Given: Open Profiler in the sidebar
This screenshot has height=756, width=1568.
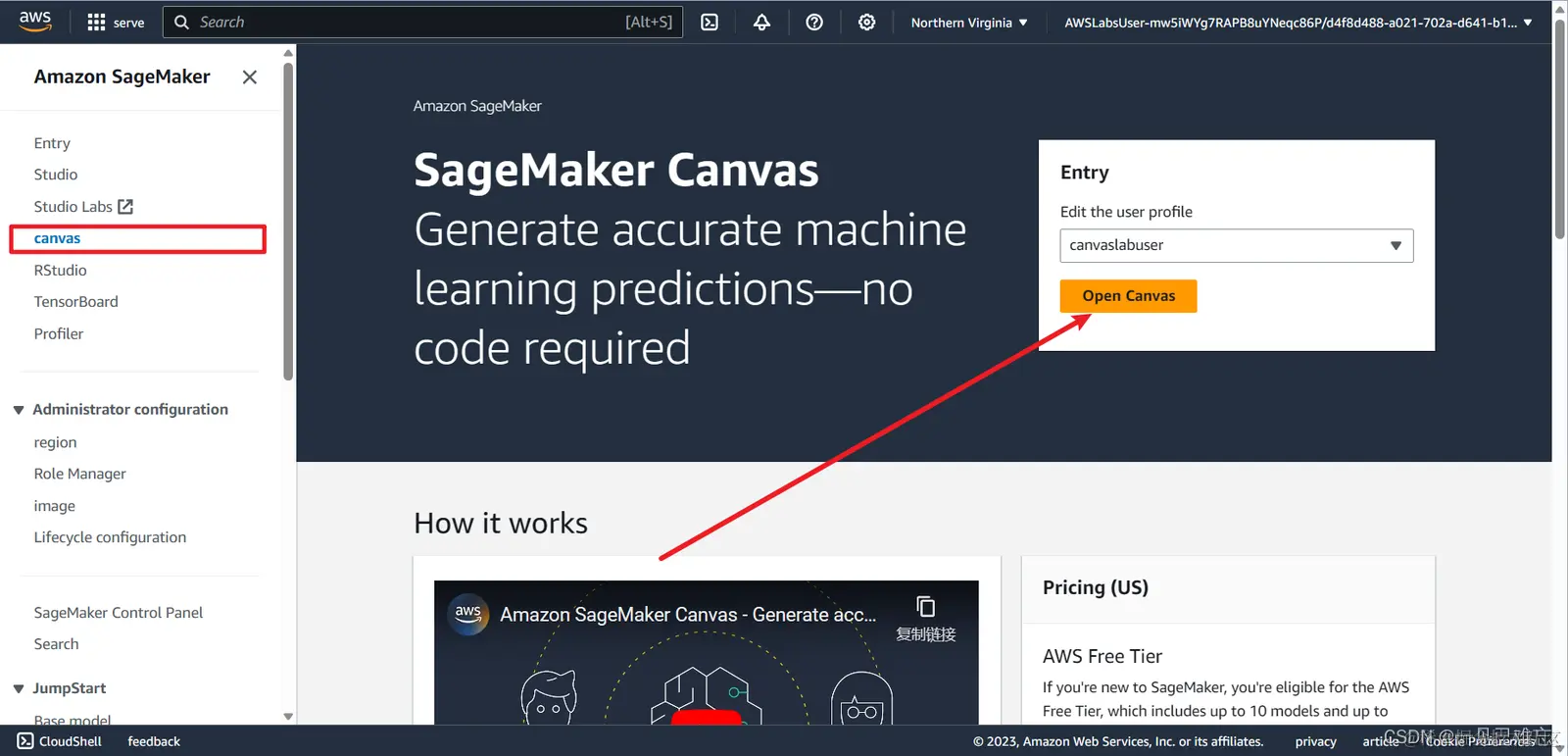Looking at the screenshot, I should 59,334.
